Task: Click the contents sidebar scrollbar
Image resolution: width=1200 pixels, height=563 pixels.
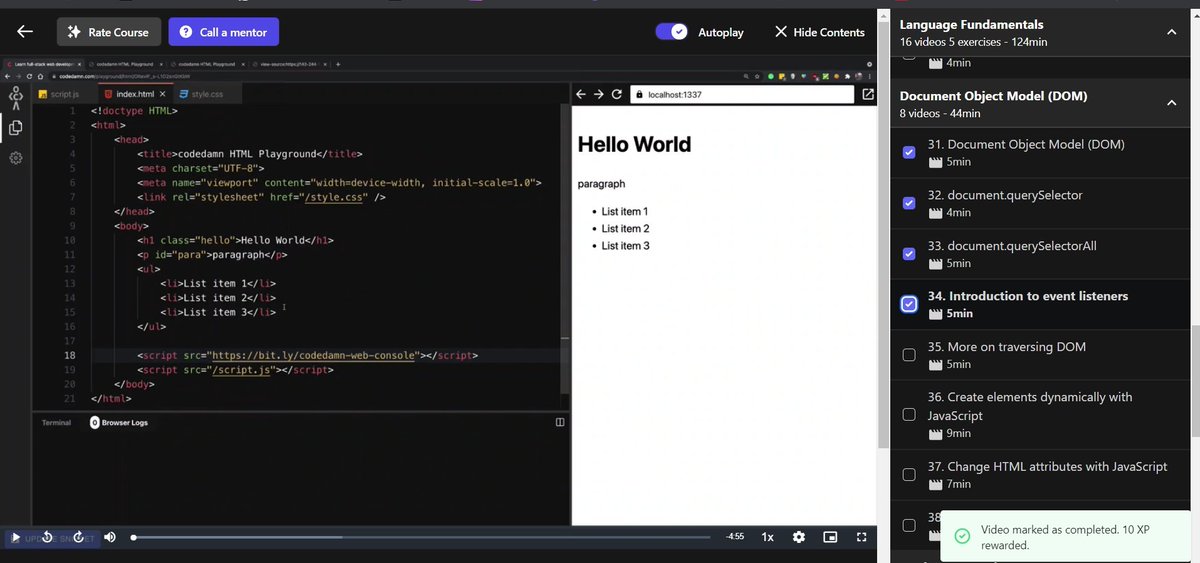Action: pos(1195,382)
